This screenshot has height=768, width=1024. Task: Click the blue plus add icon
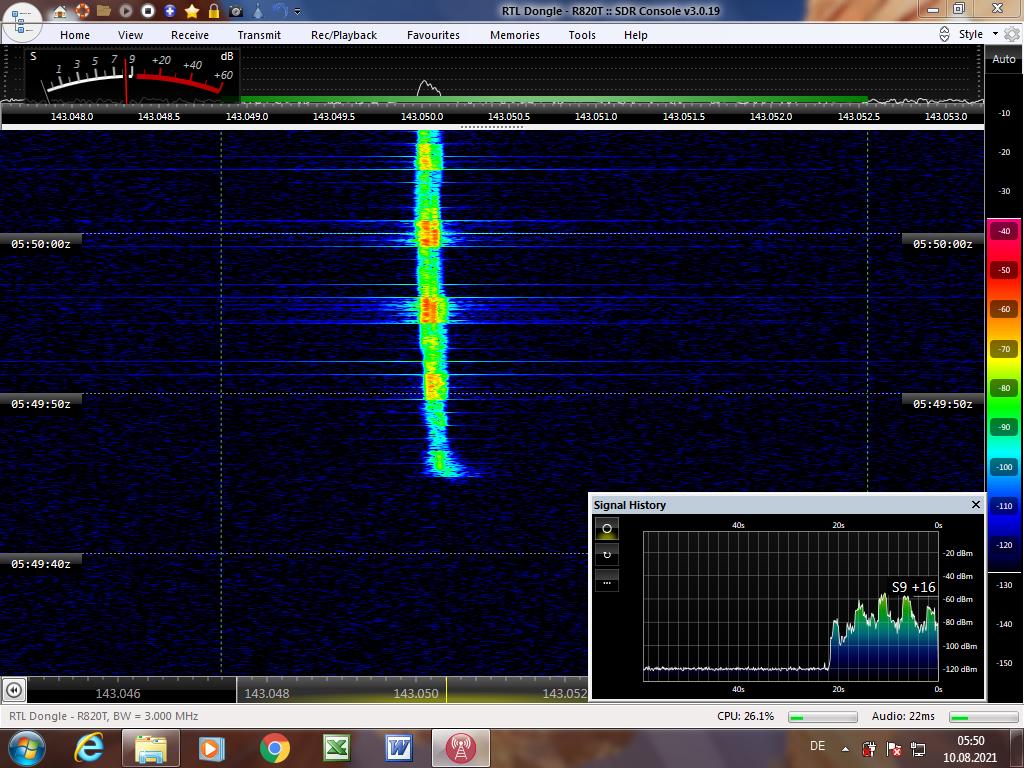(x=170, y=11)
